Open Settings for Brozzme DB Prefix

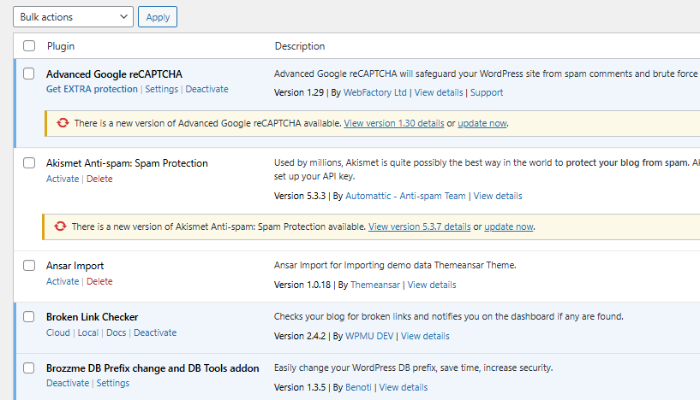coord(113,383)
